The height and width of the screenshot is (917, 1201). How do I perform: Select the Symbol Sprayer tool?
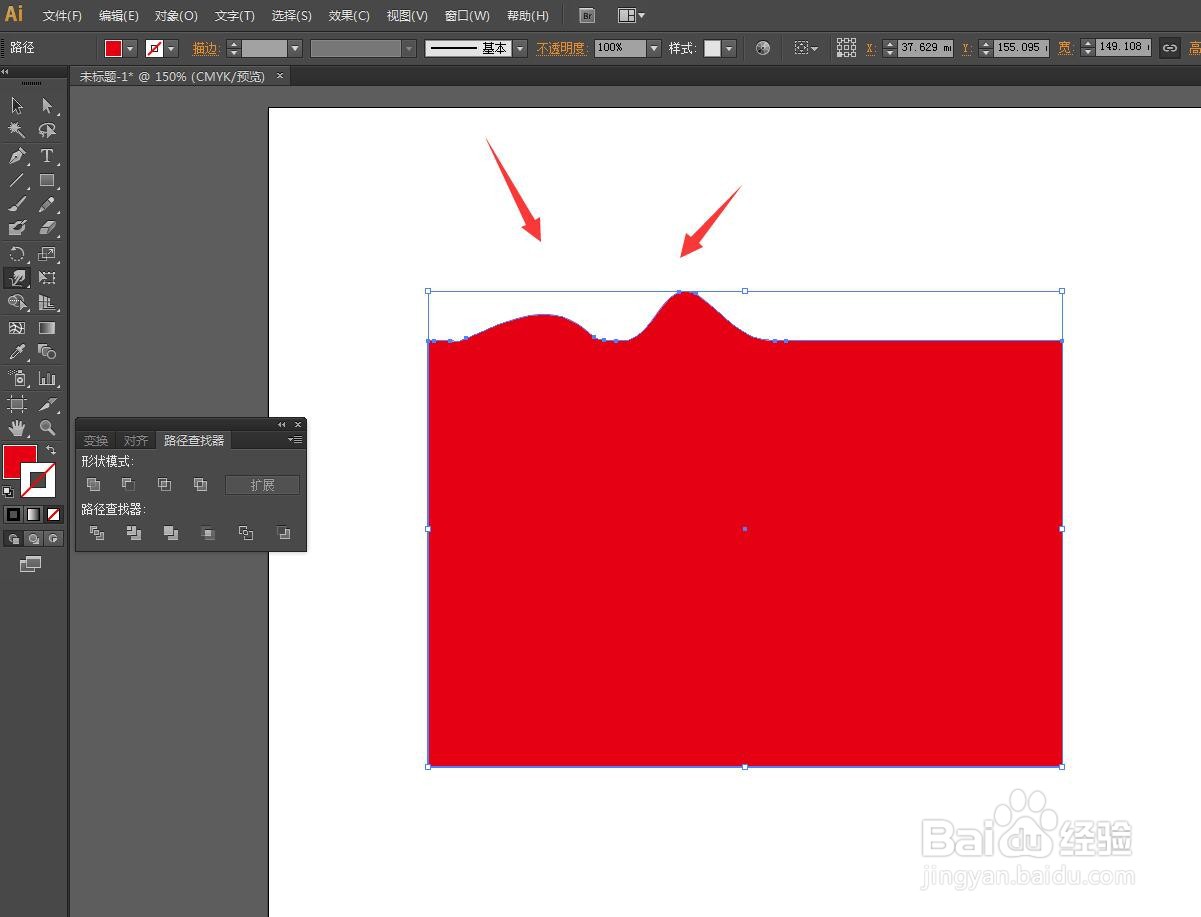point(17,379)
